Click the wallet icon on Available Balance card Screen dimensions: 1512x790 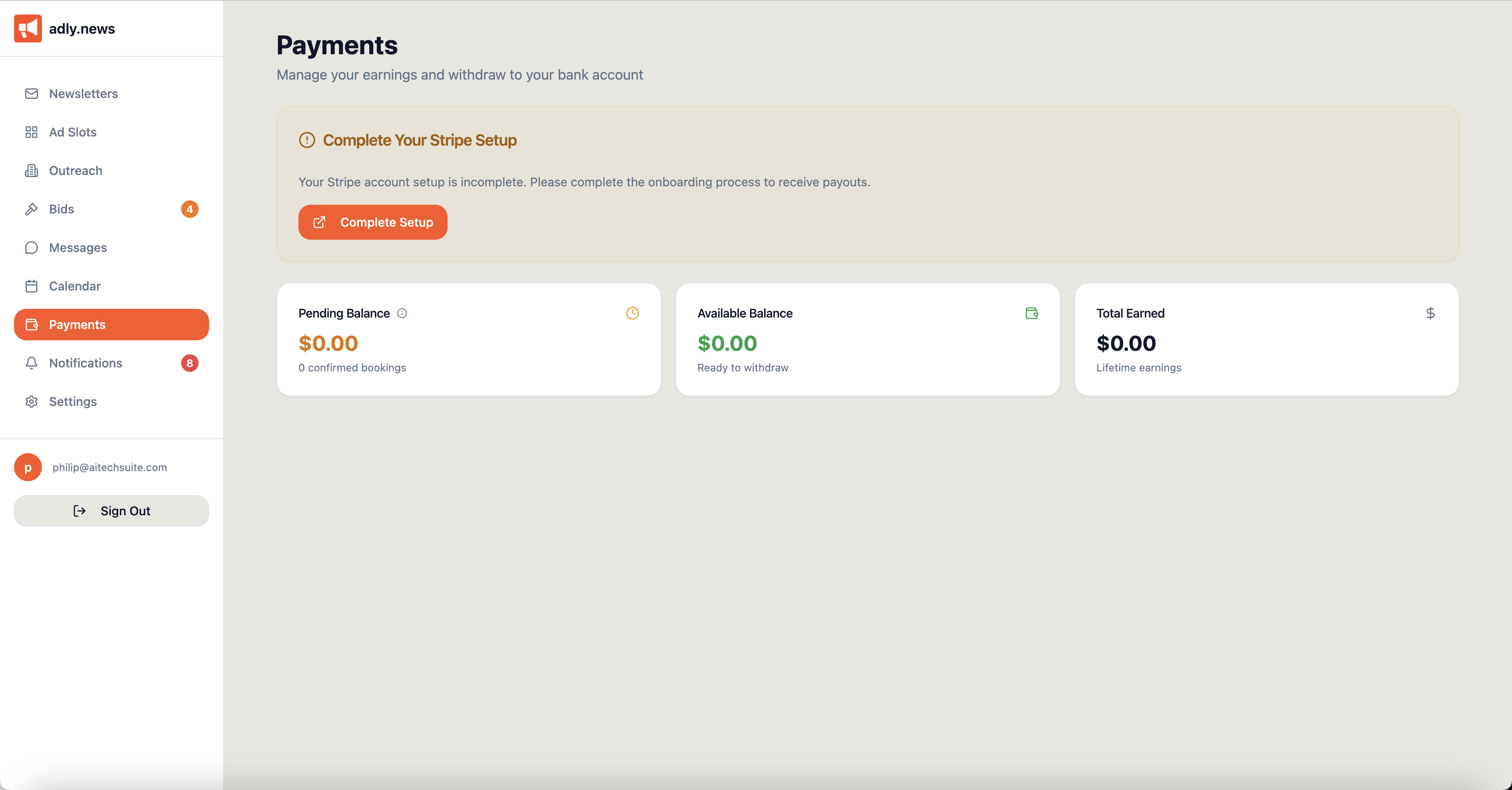[1031, 313]
